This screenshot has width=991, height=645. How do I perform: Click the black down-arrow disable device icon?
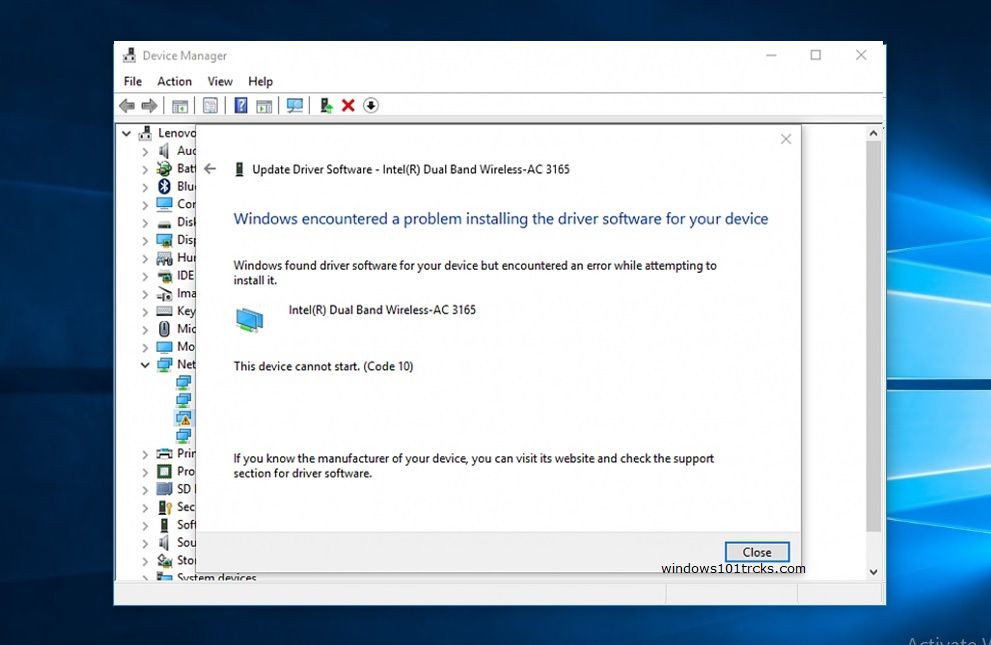371,105
